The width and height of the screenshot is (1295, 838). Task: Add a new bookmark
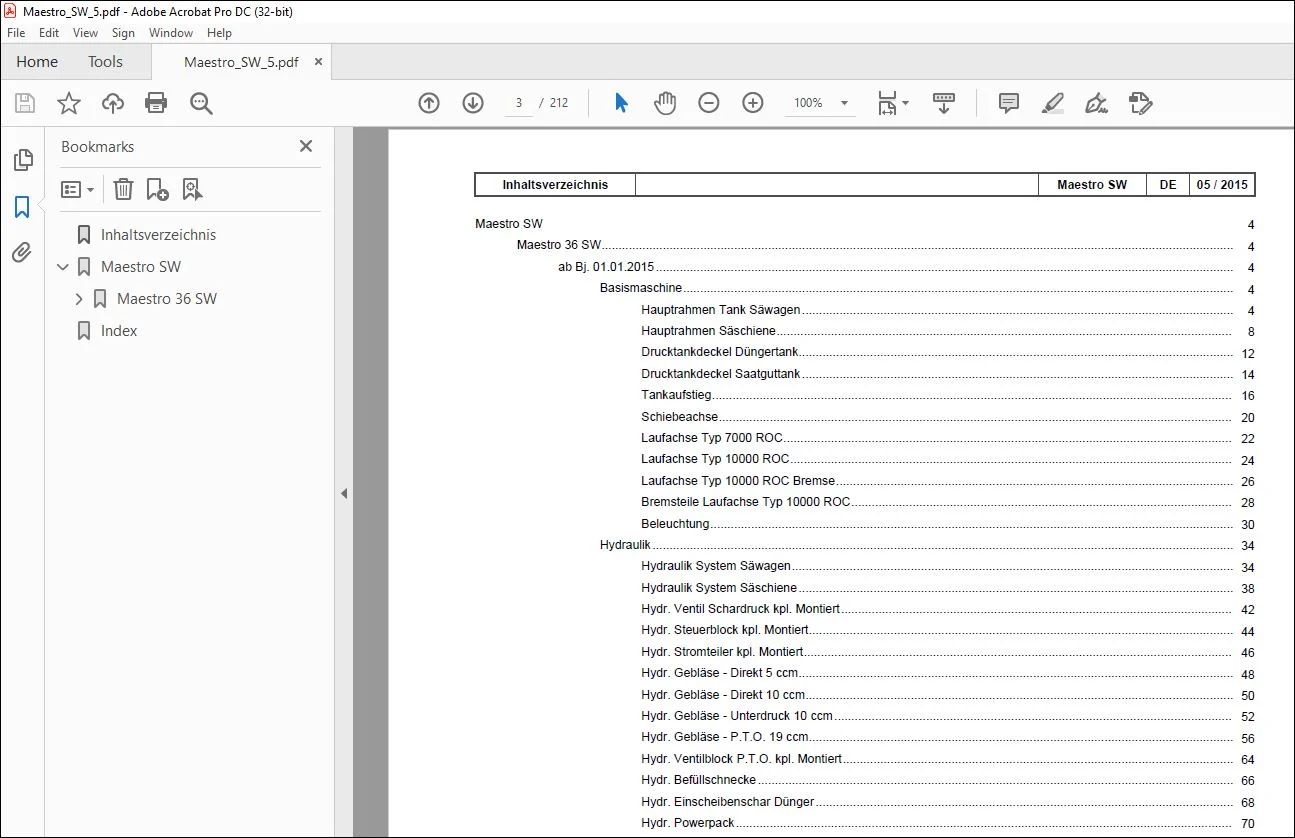tap(157, 189)
